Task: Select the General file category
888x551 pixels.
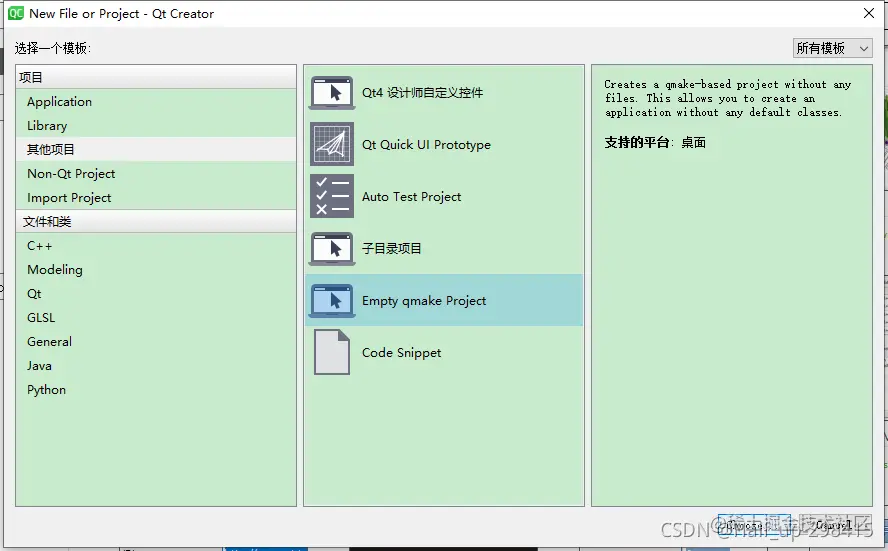Action: tap(156, 341)
